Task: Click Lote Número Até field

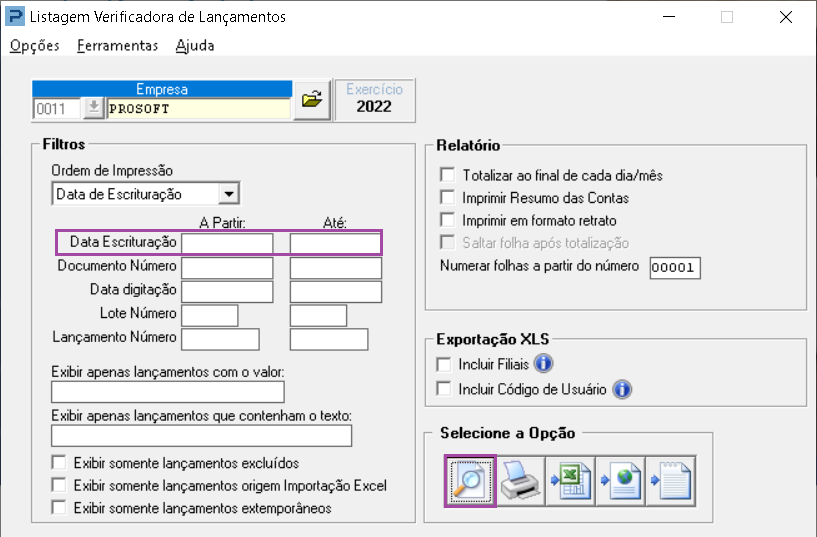Action: coord(318,316)
